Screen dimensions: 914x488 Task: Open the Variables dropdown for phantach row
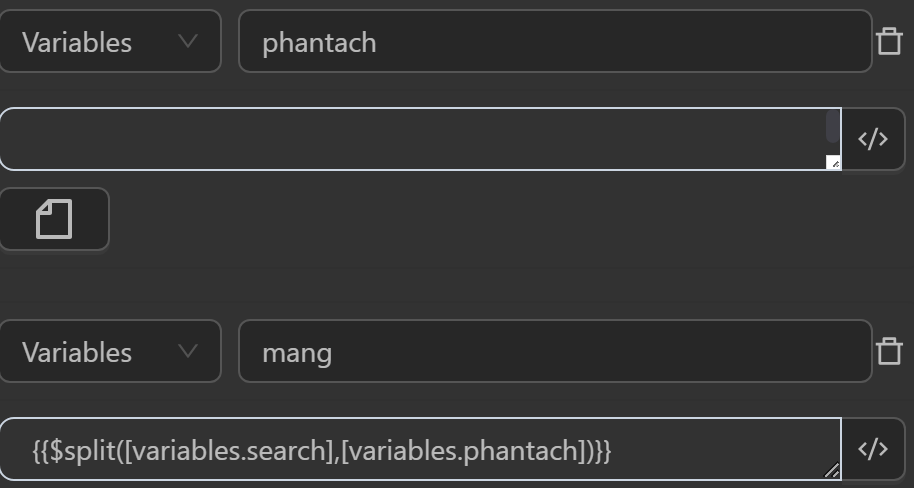[x=109, y=42]
